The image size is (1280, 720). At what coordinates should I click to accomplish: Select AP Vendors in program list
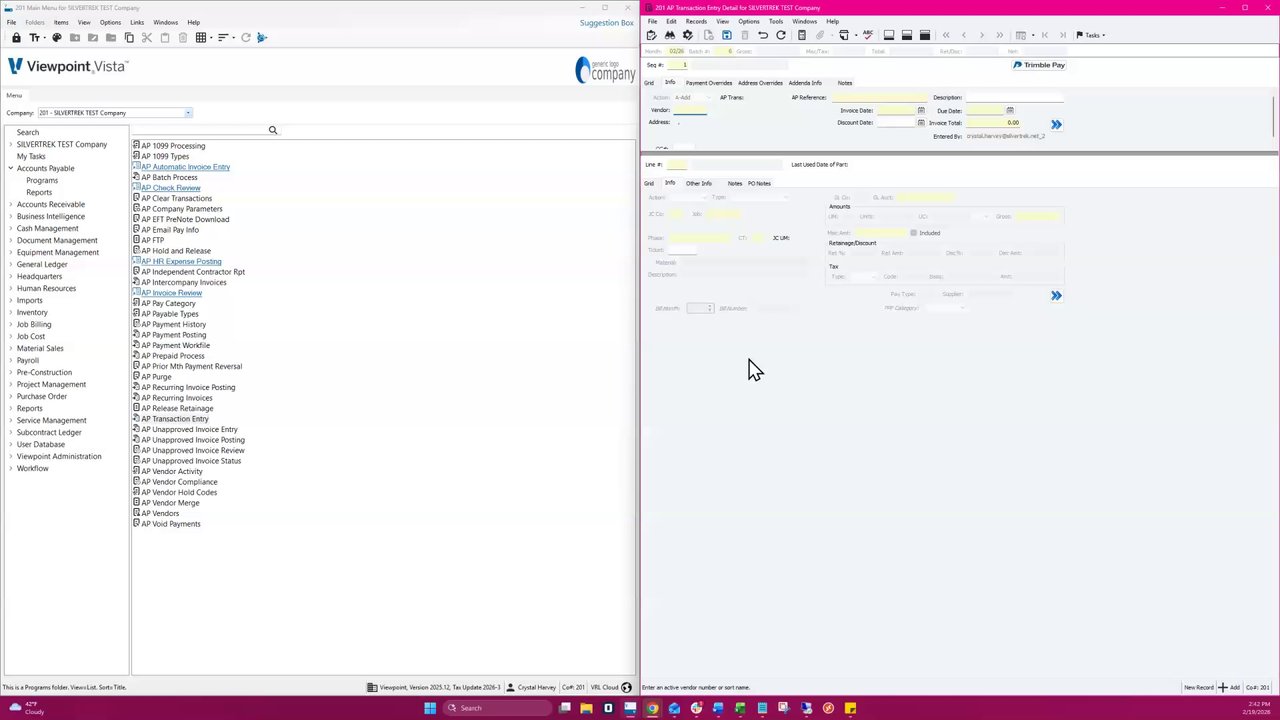coord(160,513)
